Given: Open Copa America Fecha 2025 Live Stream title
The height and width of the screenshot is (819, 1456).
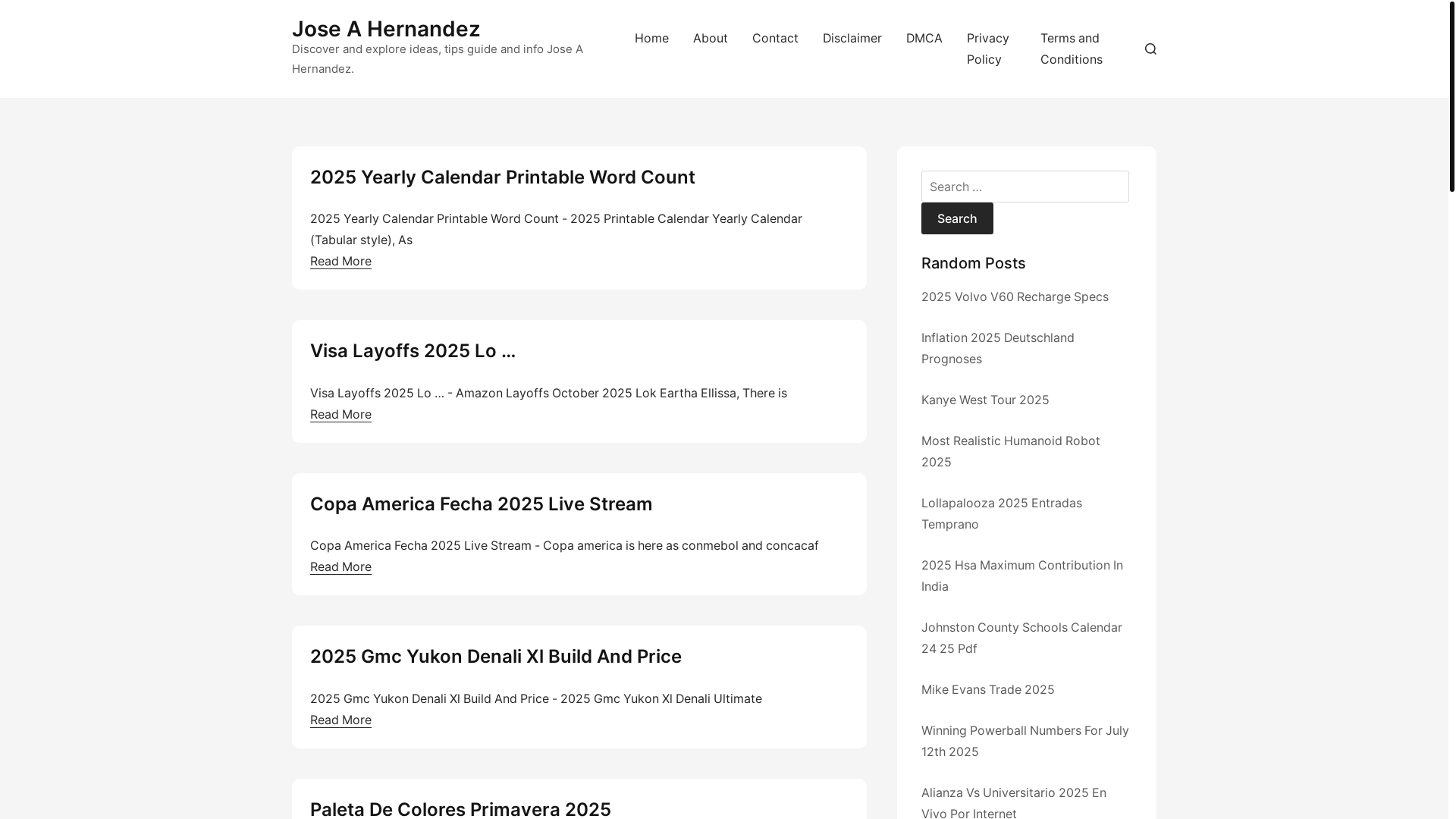Looking at the screenshot, I should (x=481, y=504).
